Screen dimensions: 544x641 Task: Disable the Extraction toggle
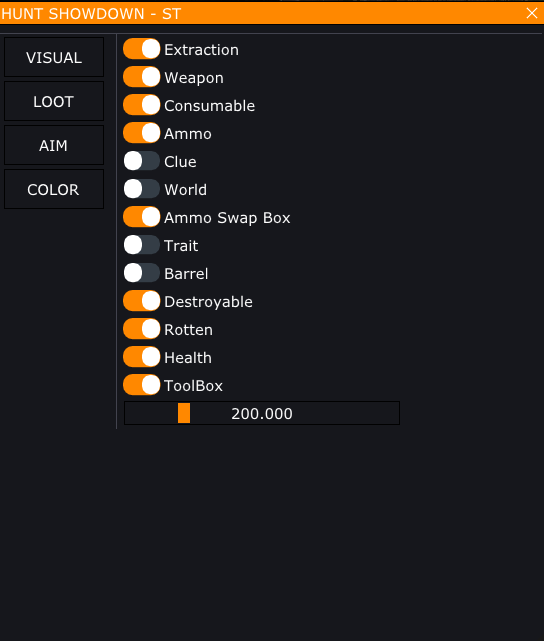coord(141,49)
